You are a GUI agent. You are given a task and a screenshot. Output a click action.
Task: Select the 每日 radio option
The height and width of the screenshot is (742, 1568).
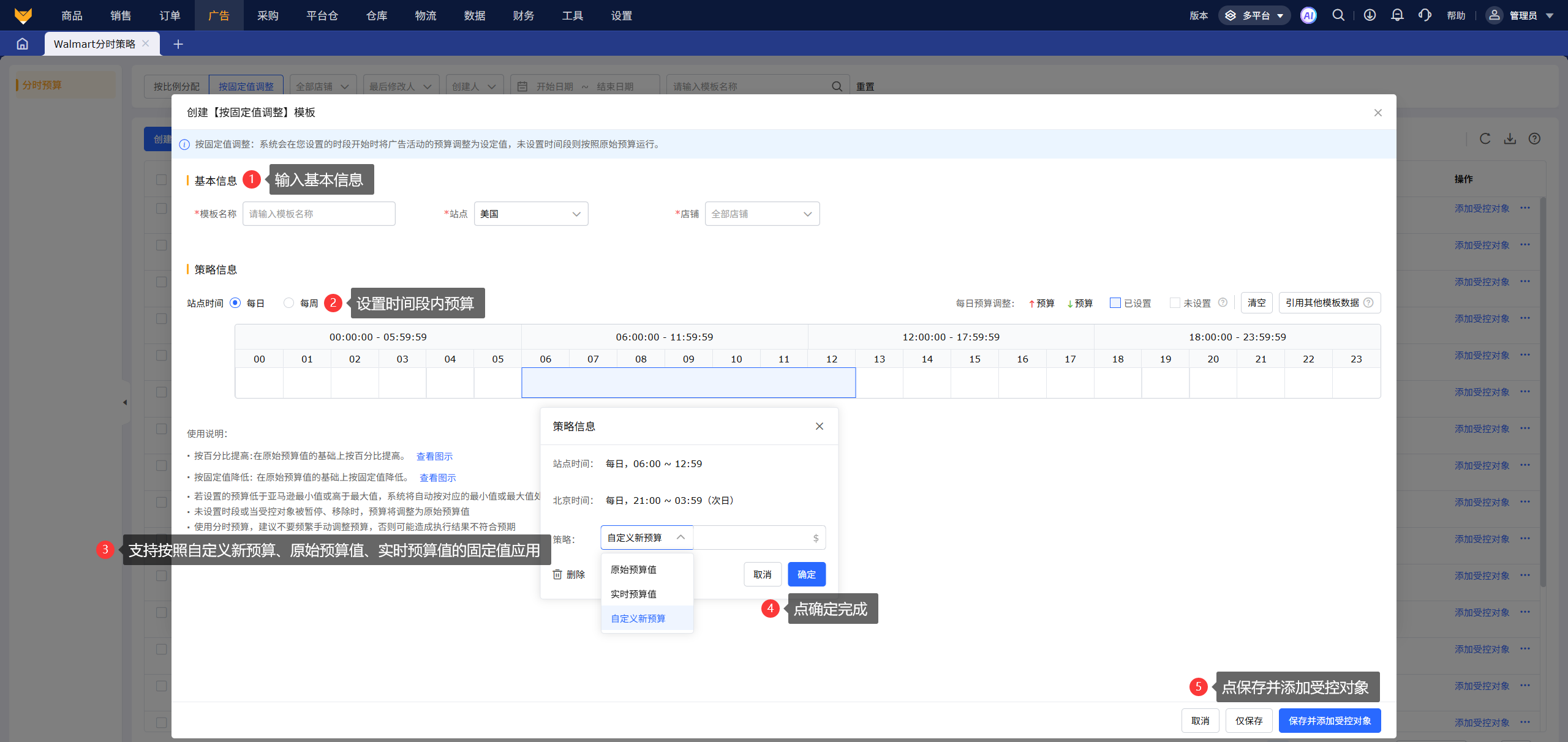coord(235,303)
